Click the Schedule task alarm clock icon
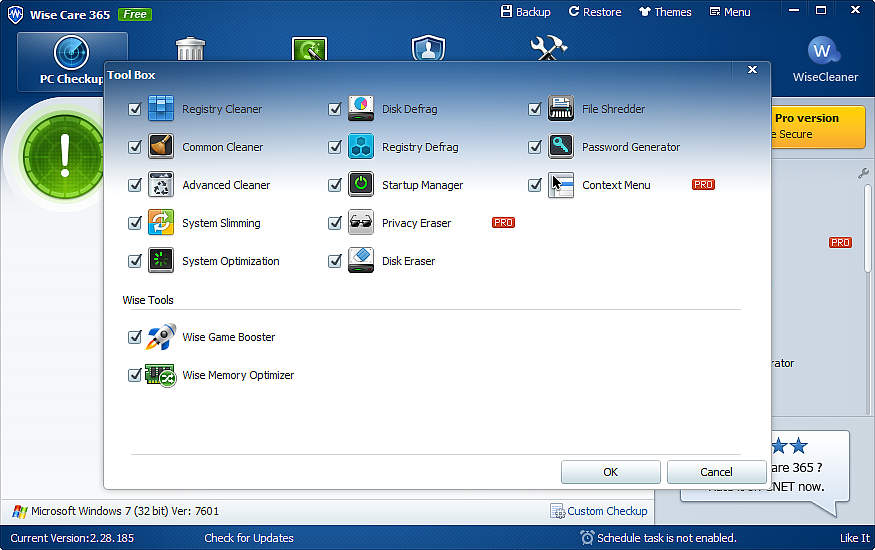The width and height of the screenshot is (875, 550). 587,538
